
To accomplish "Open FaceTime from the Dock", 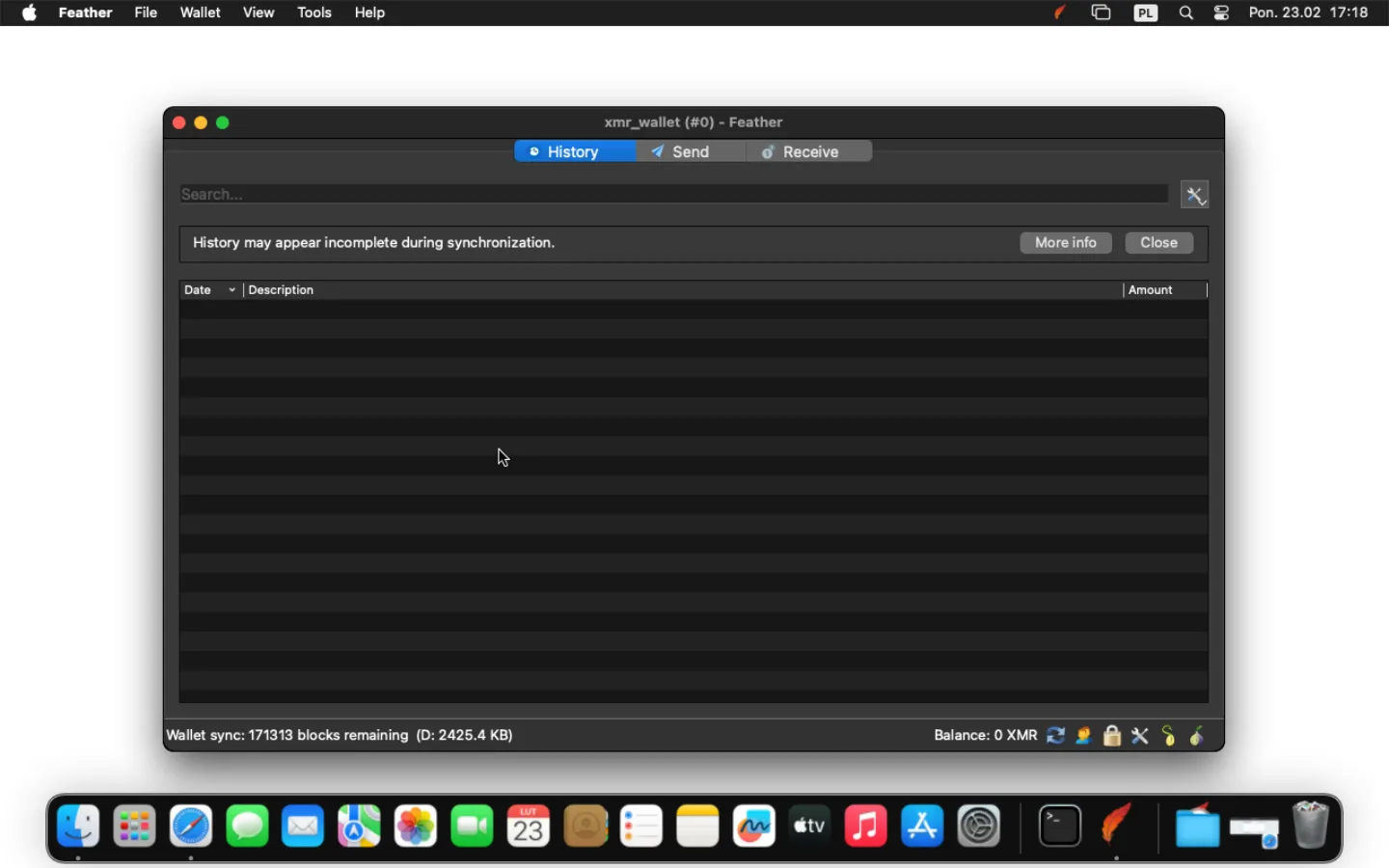I will 473,827.
